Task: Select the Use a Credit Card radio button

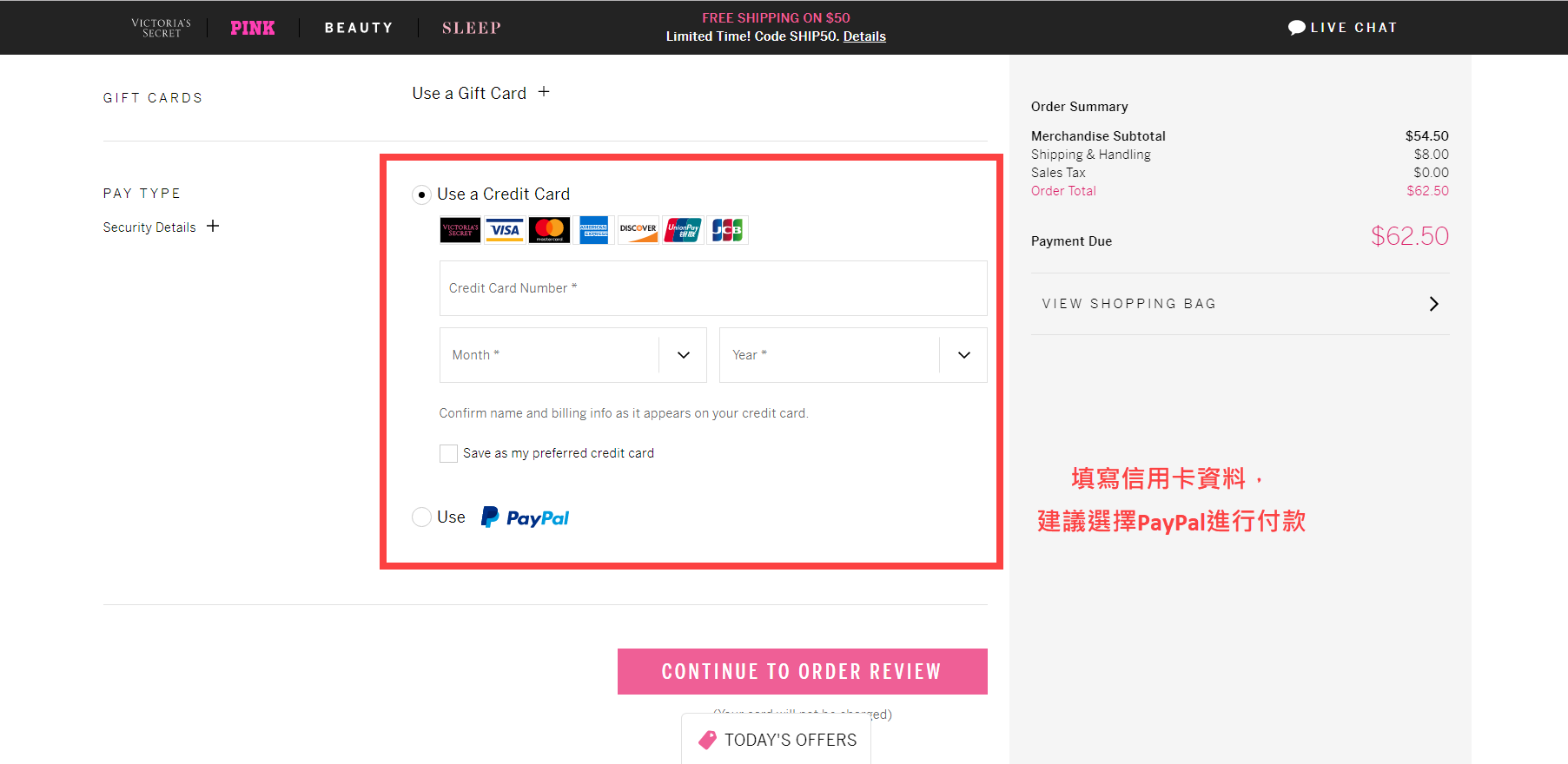Action: click(421, 195)
